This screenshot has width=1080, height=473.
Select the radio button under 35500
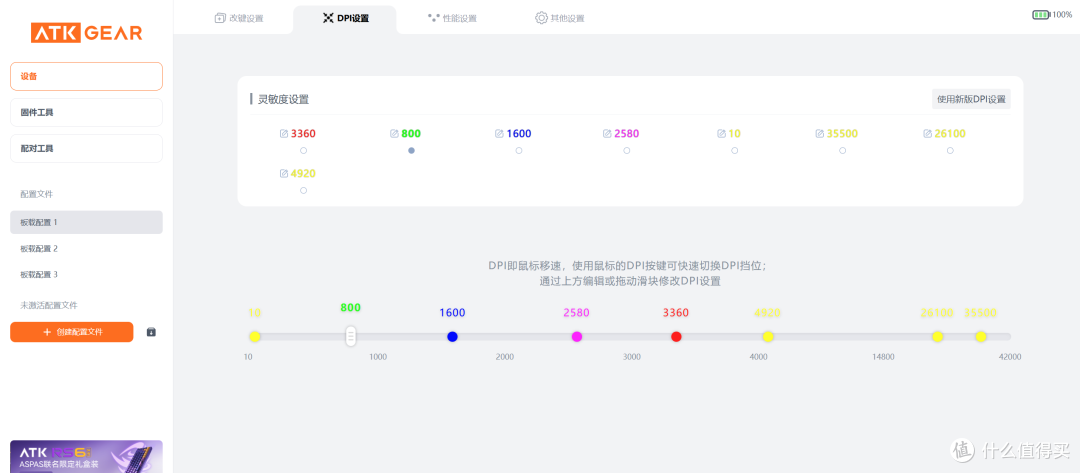(x=842, y=150)
